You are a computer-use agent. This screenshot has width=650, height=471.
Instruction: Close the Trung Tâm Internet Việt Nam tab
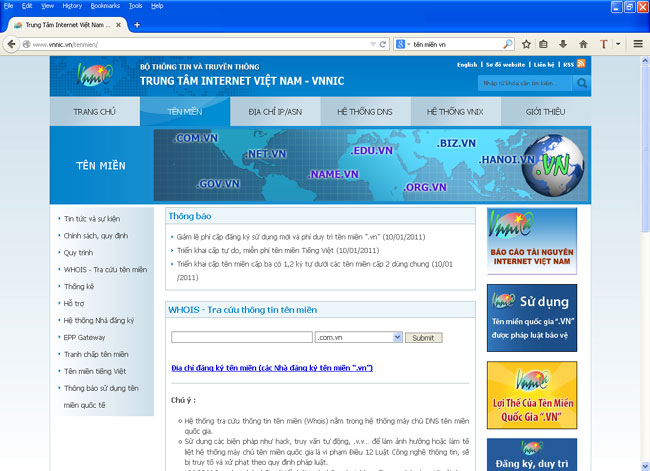(x=118, y=25)
